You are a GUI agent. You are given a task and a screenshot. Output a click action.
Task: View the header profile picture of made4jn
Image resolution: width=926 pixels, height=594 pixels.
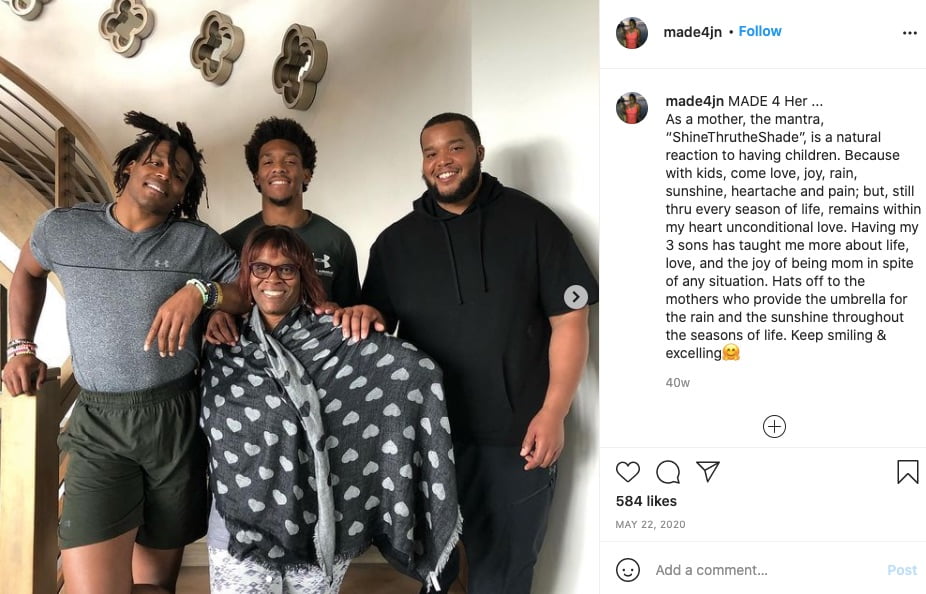click(632, 32)
